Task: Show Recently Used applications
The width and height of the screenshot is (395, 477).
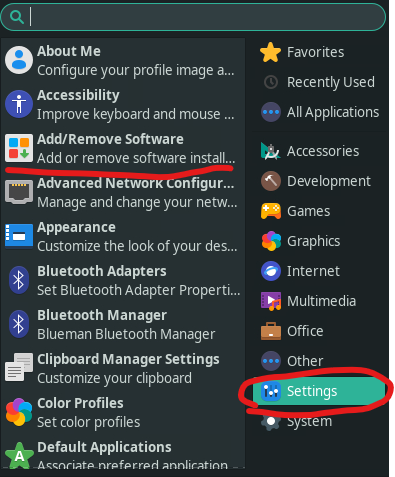Action: pyautogui.click(x=319, y=82)
